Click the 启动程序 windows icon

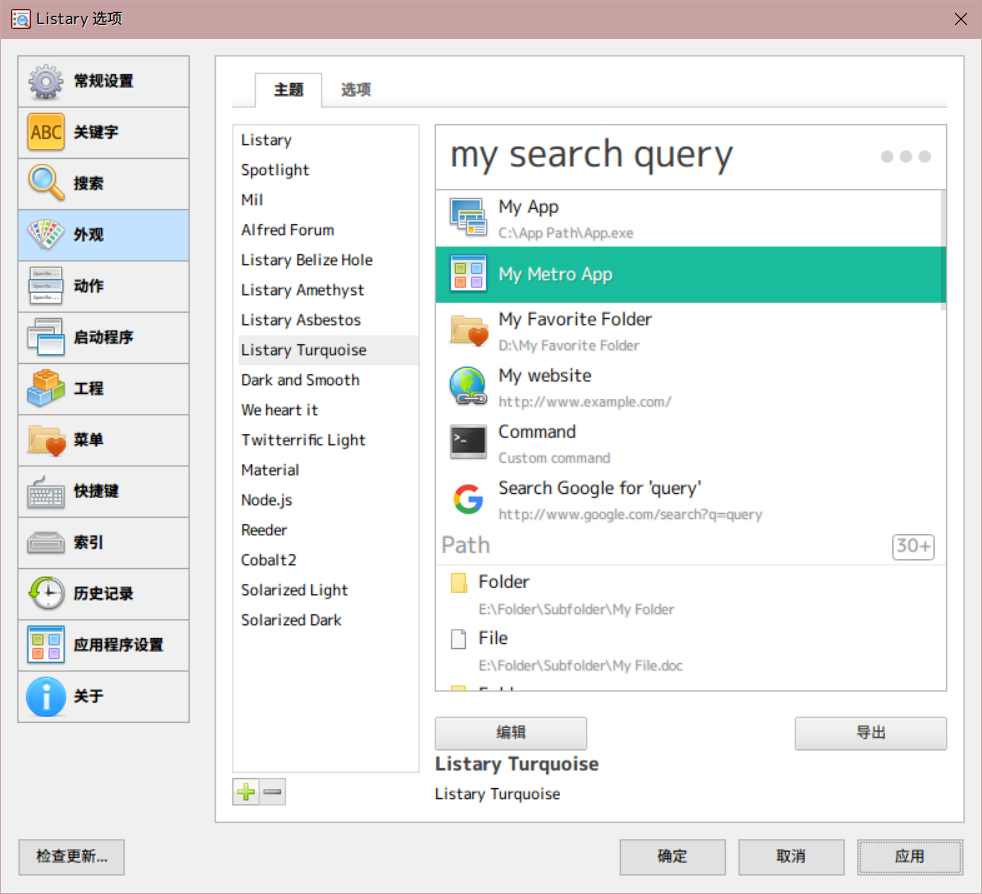click(x=46, y=337)
